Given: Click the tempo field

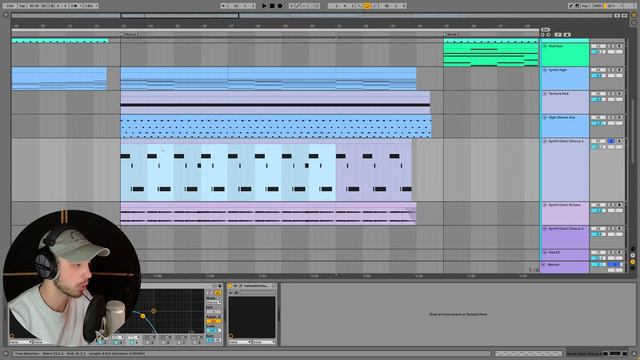Looking at the screenshot, I should pyautogui.click(x=35, y=6).
